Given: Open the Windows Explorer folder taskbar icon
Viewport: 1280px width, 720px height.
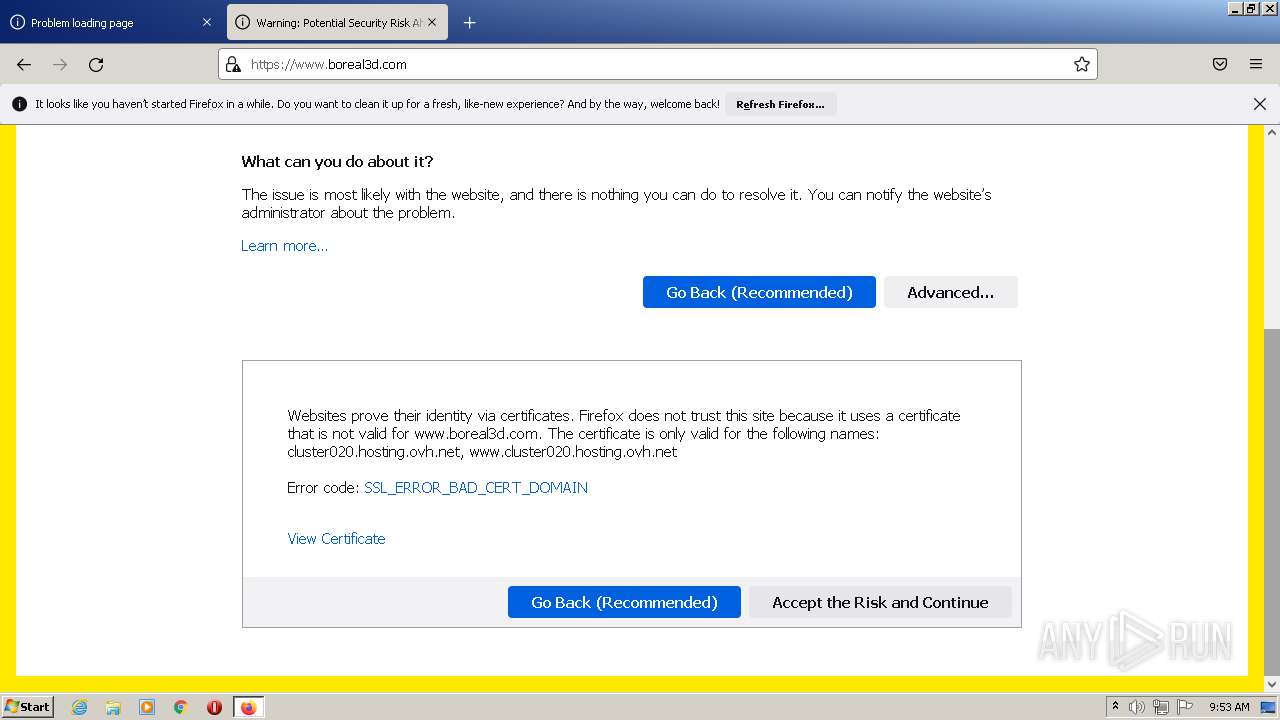Looking at the screenshot, I should tap(113, 707).
